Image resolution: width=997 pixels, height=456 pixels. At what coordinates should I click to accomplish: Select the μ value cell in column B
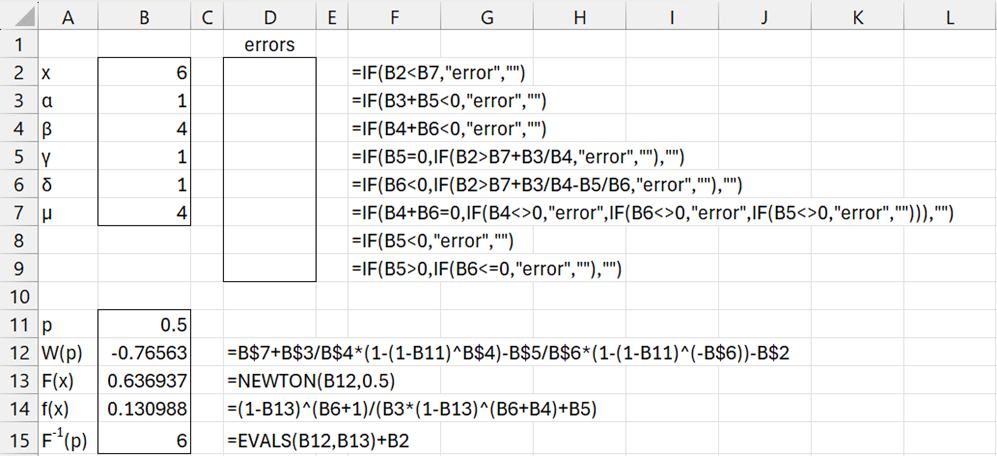[x=144, y=212]
